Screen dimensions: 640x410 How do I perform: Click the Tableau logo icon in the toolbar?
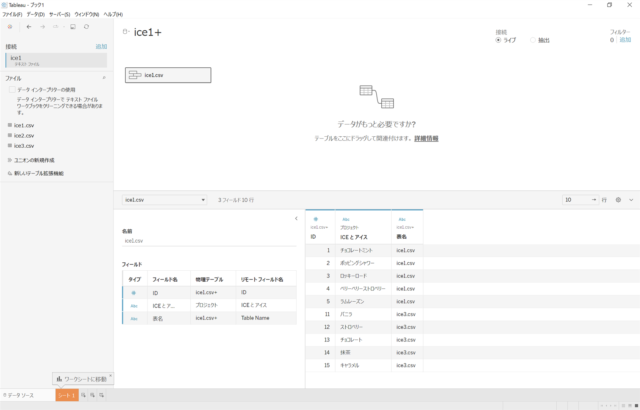coord(10,27)
